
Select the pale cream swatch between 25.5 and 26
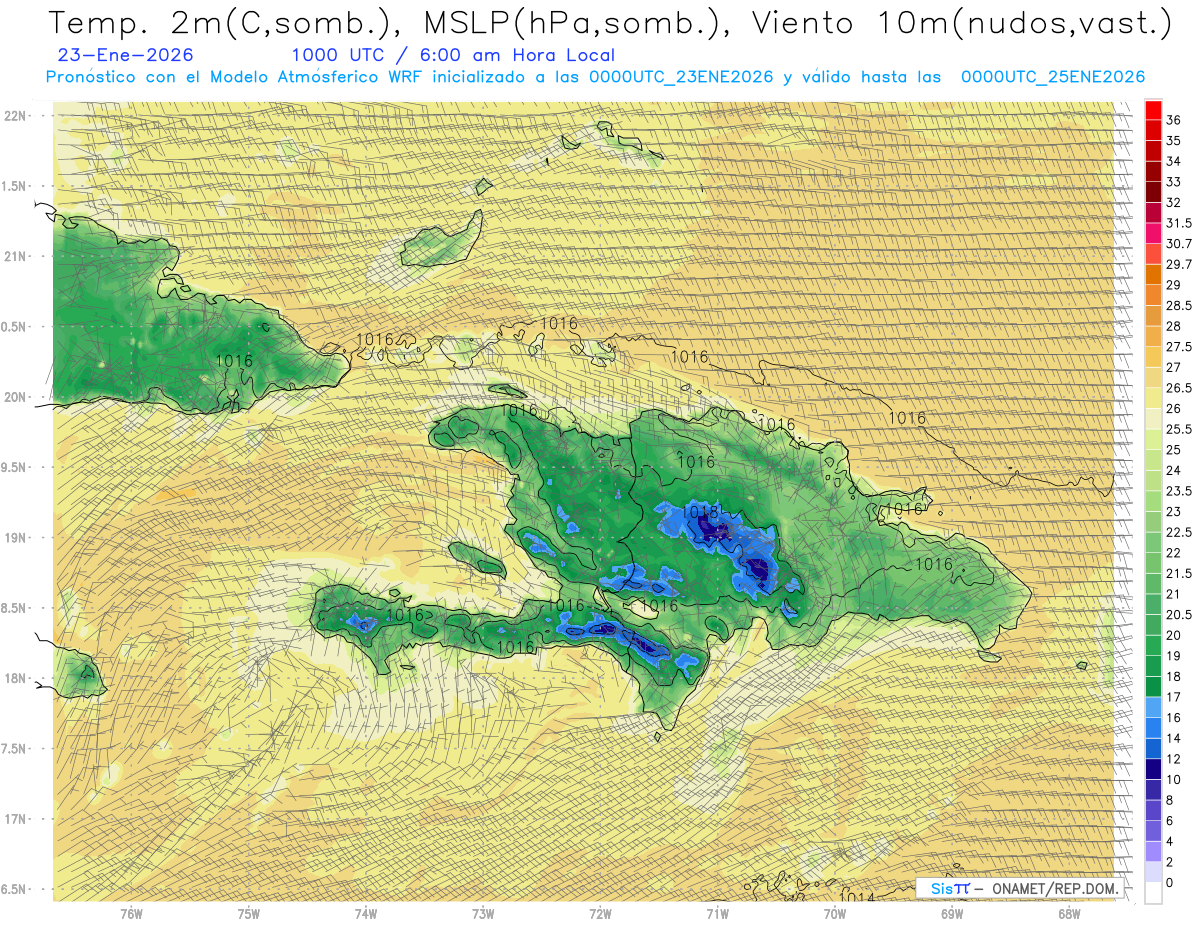1153,418
